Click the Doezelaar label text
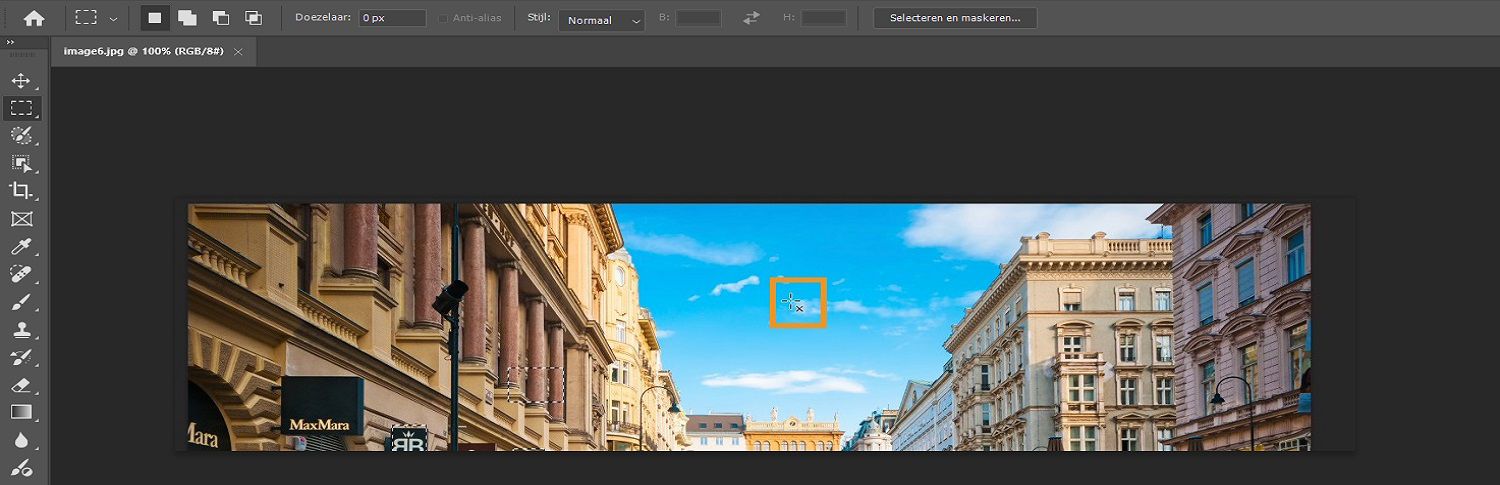The width and height of the screenshot is (1500, 485). coord(323,18)
